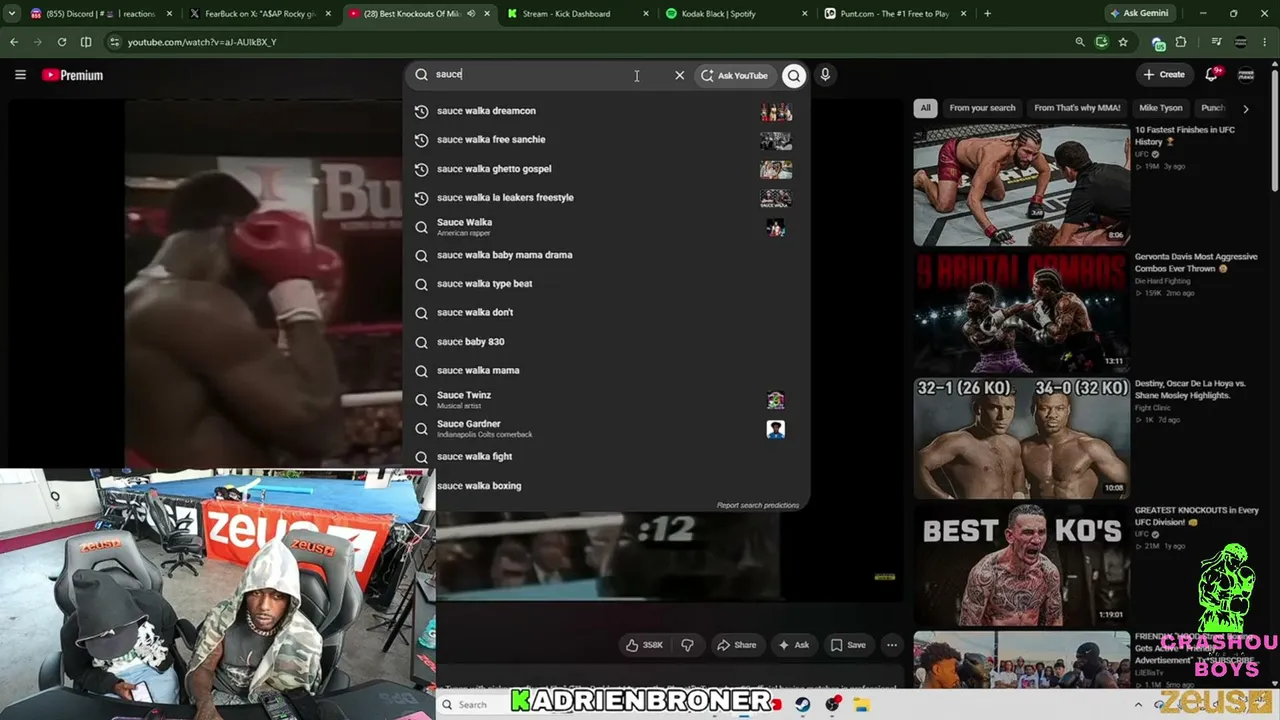This screenshot has width=1280, height=720.
Task: Choose the Sauce Twinz musical artist suggestion
Action: tap(606, 400)
